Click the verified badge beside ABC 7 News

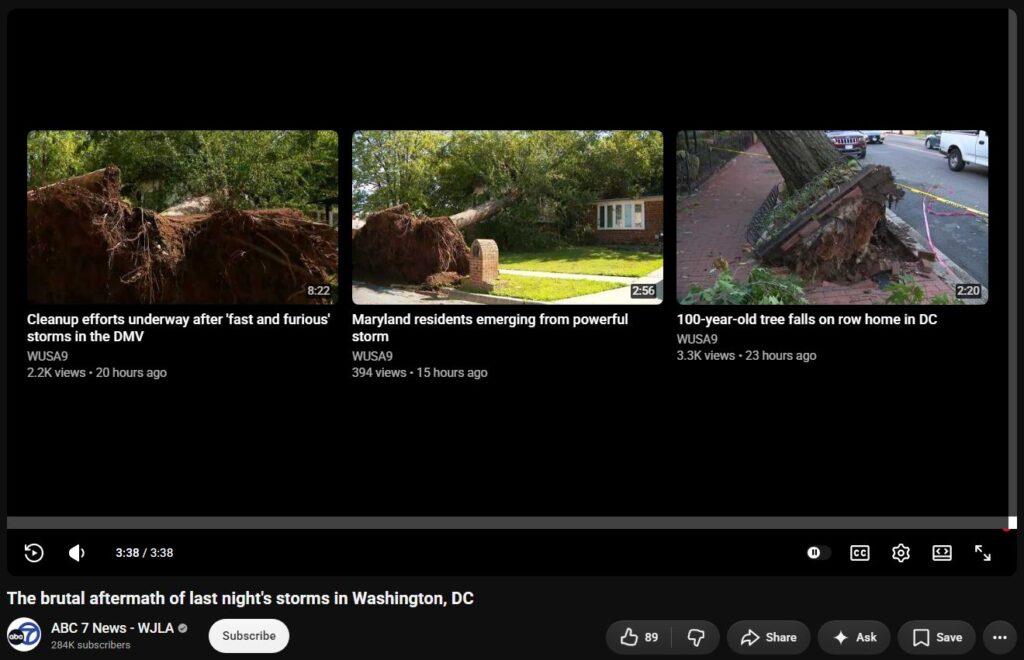click(183, 628)
